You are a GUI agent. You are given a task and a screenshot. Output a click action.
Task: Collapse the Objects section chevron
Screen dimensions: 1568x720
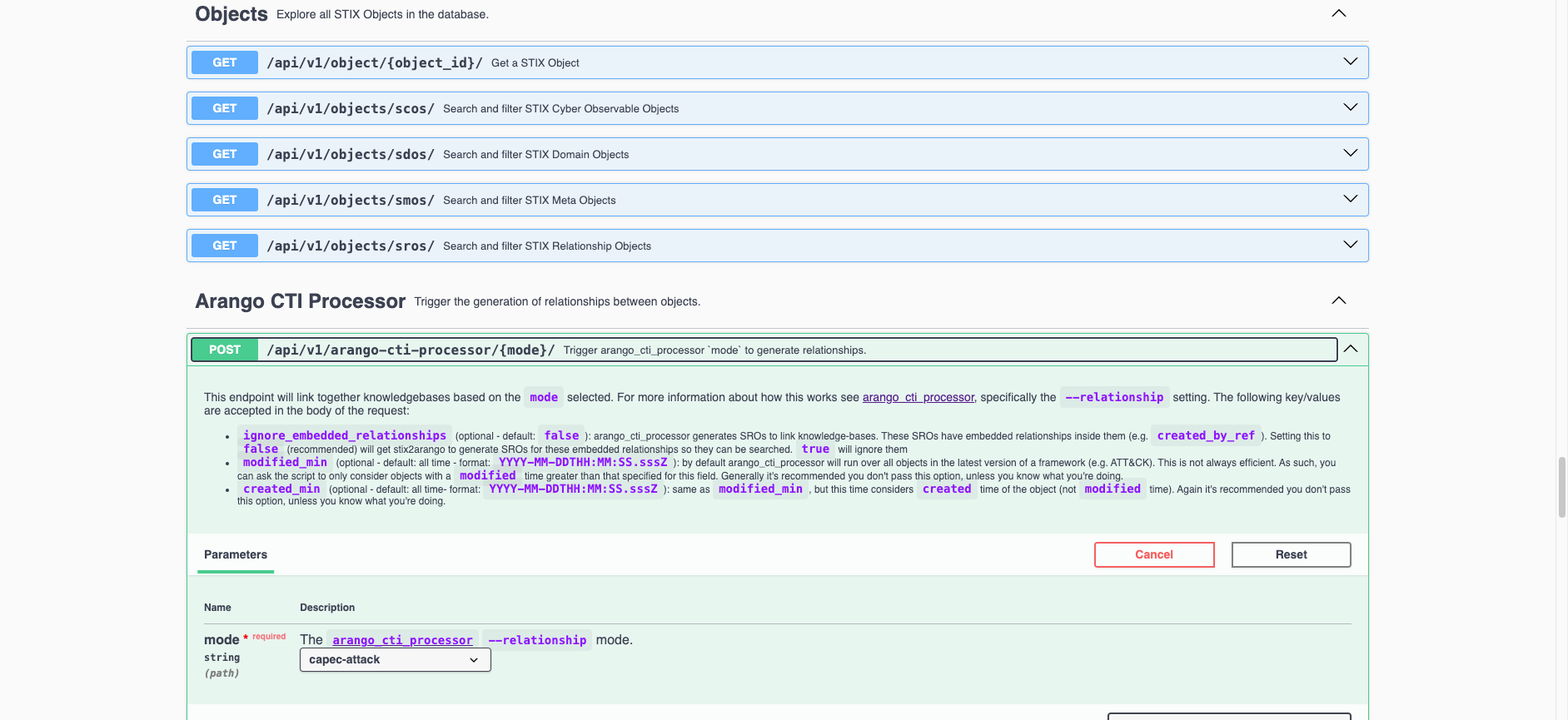[1338, 13]
